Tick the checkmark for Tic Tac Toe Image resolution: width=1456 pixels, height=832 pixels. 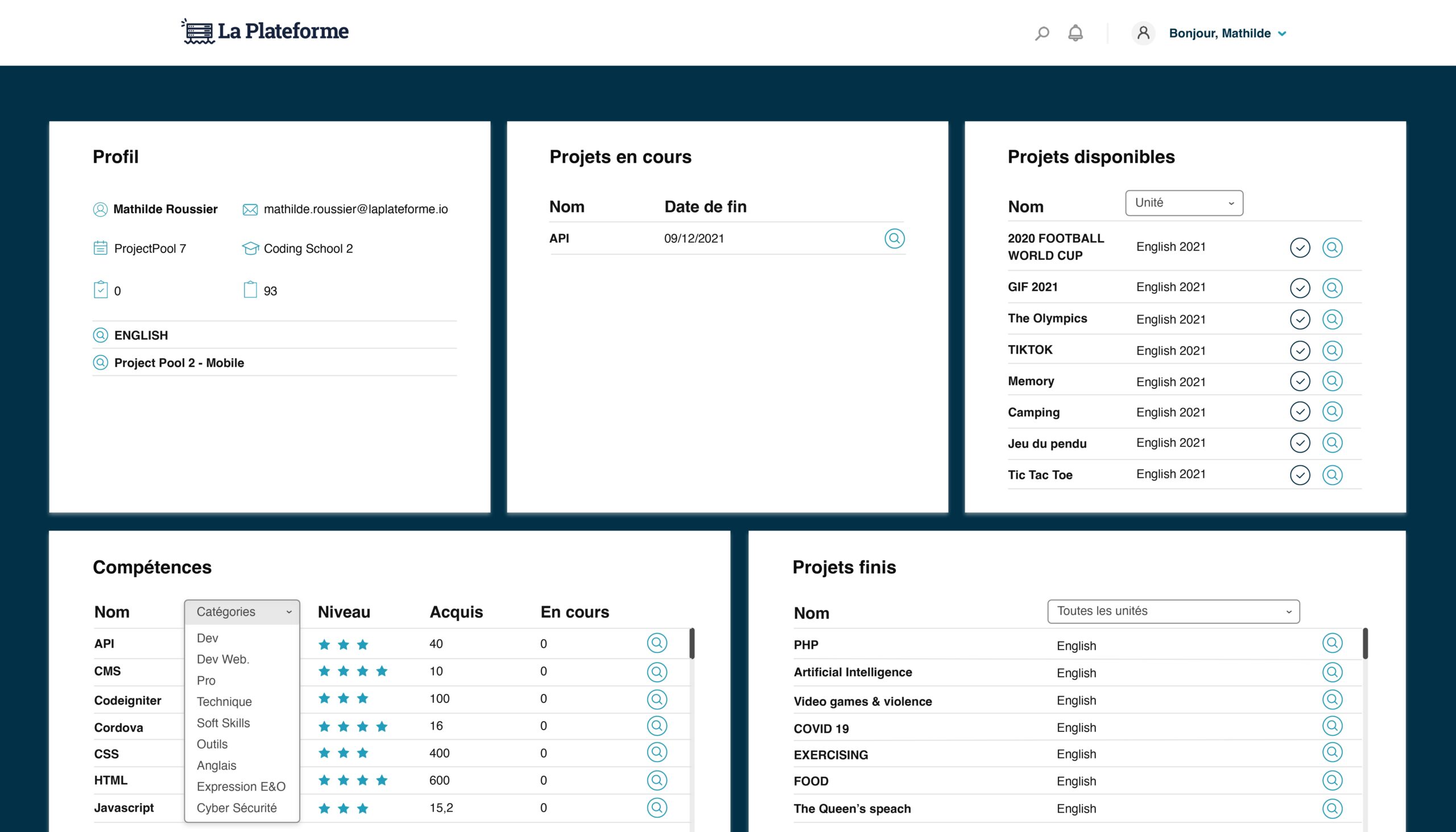point(1300,474)
